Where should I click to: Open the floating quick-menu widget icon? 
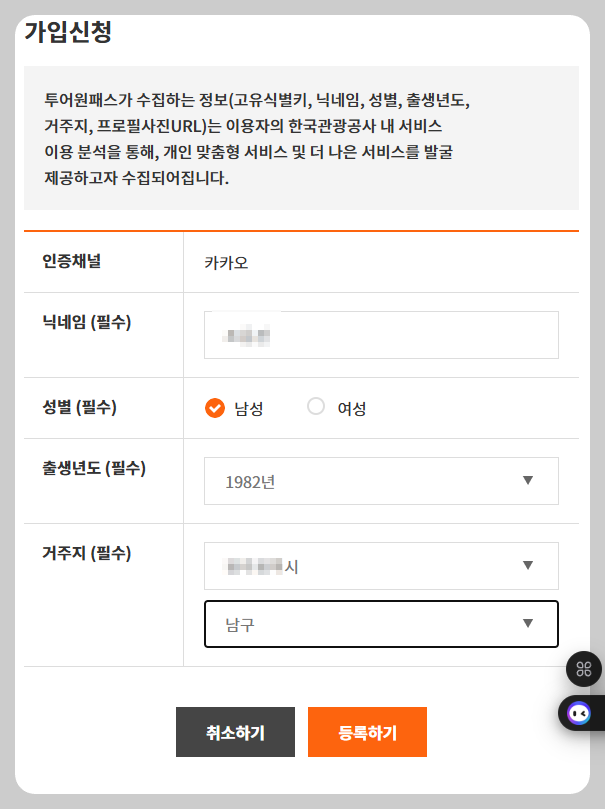pyautogui.click(x=586, y=670)
